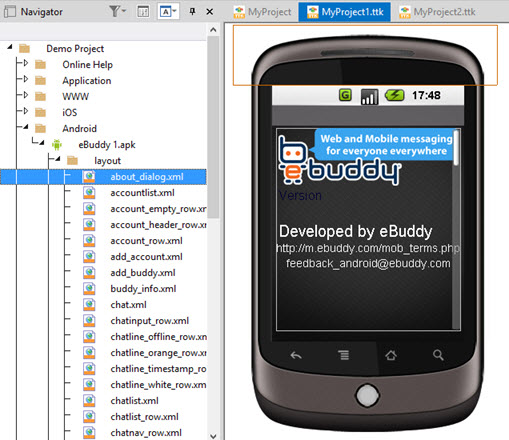Expand the iOS folder
The width and height of the screenshot is (509, 440).
pos(26,111)
